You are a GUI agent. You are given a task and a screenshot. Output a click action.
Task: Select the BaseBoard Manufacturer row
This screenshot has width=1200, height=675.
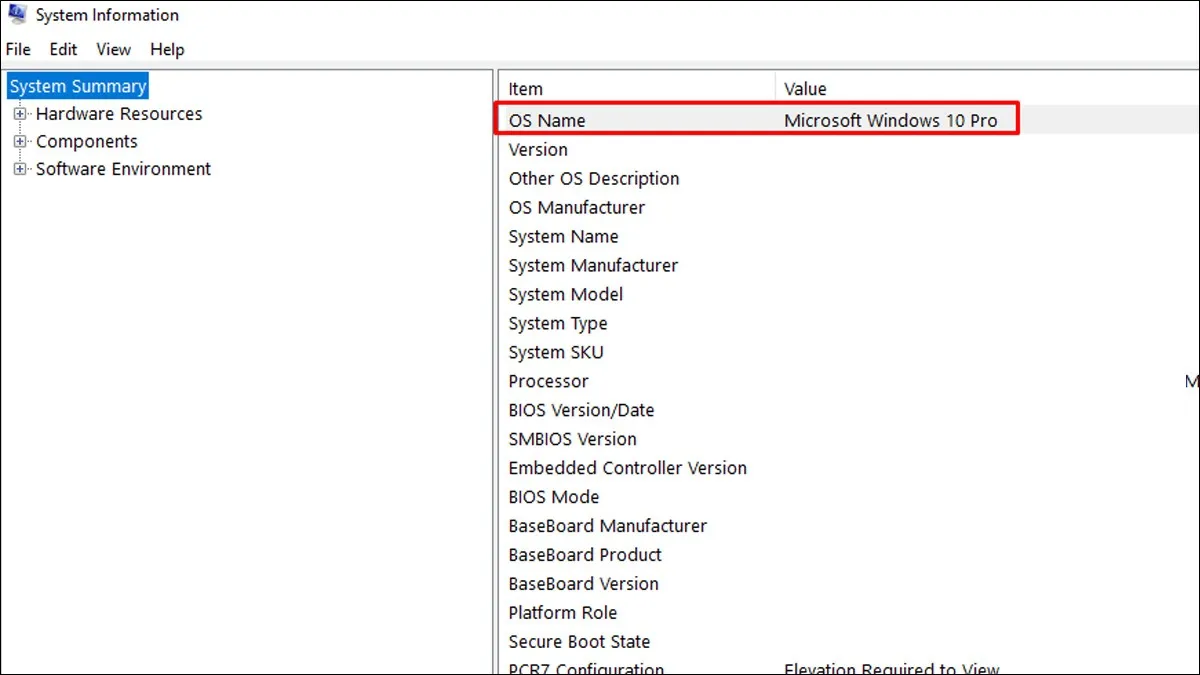pyautogui.click(x=607, y=525)
